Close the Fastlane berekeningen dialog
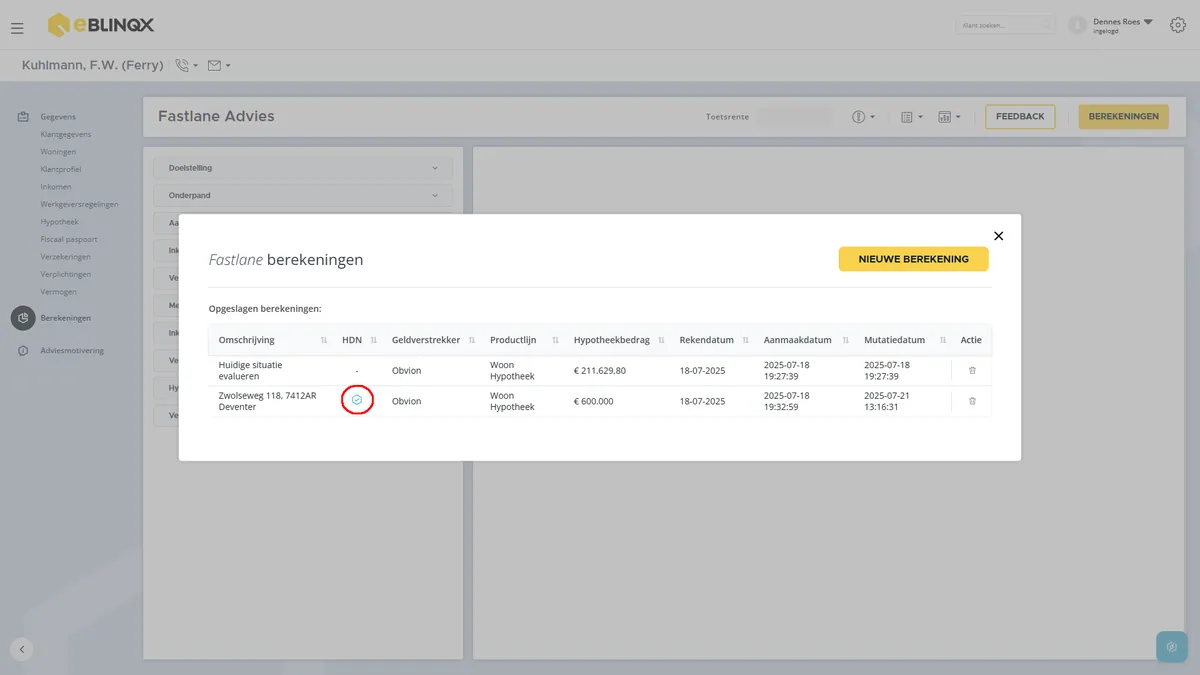This screenshot has width=1200, height=675. 998,236
